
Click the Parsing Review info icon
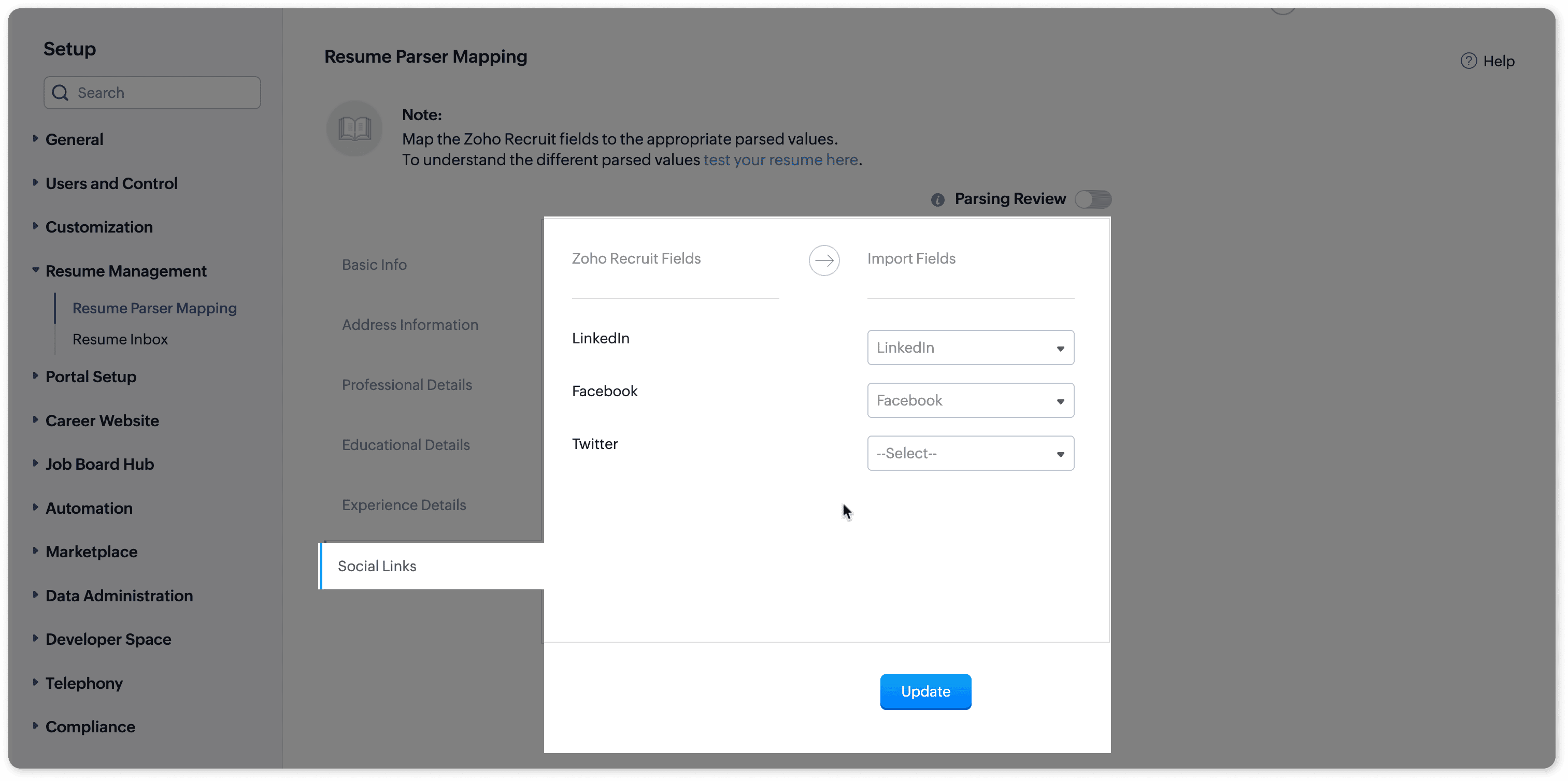point(937,199)
